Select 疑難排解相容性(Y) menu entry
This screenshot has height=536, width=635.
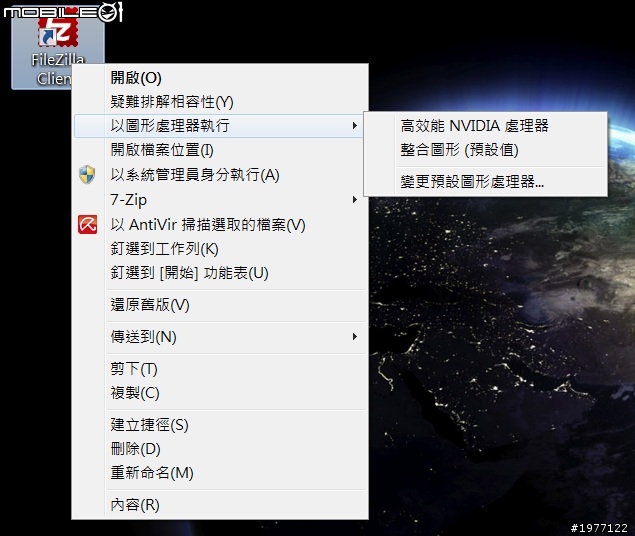(220, 102)
